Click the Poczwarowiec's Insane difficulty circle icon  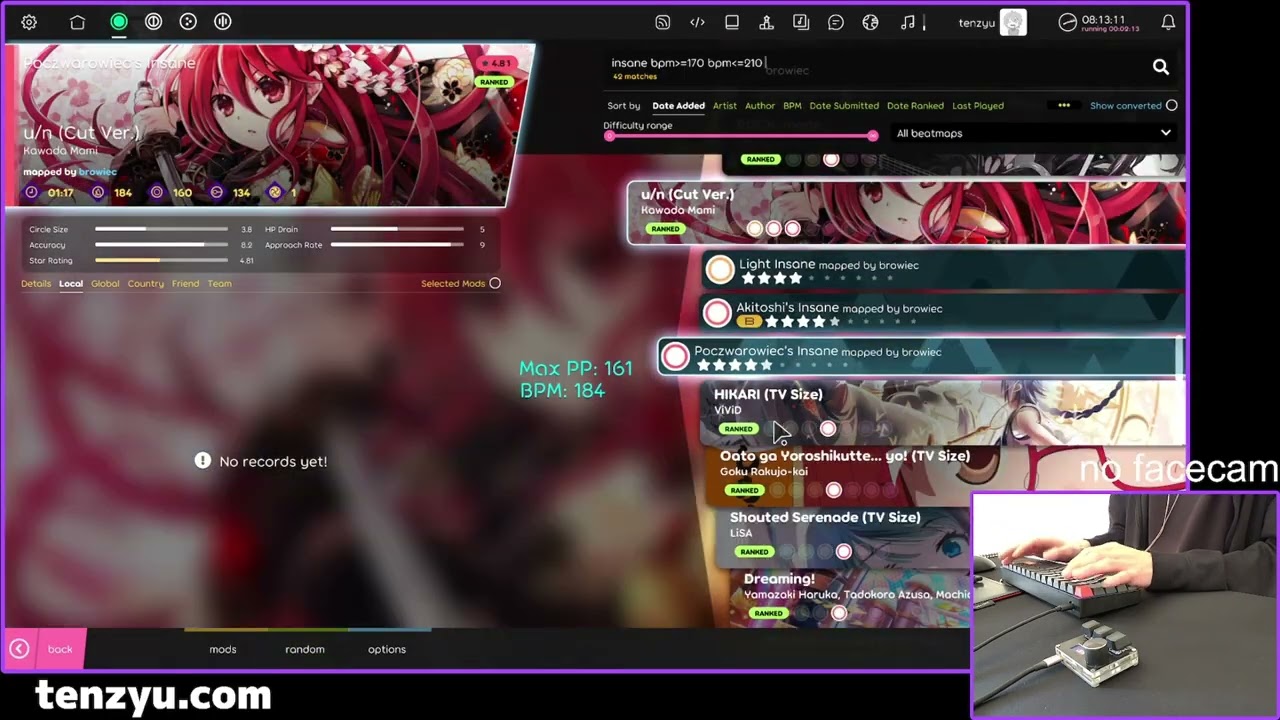(x=675, y=356)
